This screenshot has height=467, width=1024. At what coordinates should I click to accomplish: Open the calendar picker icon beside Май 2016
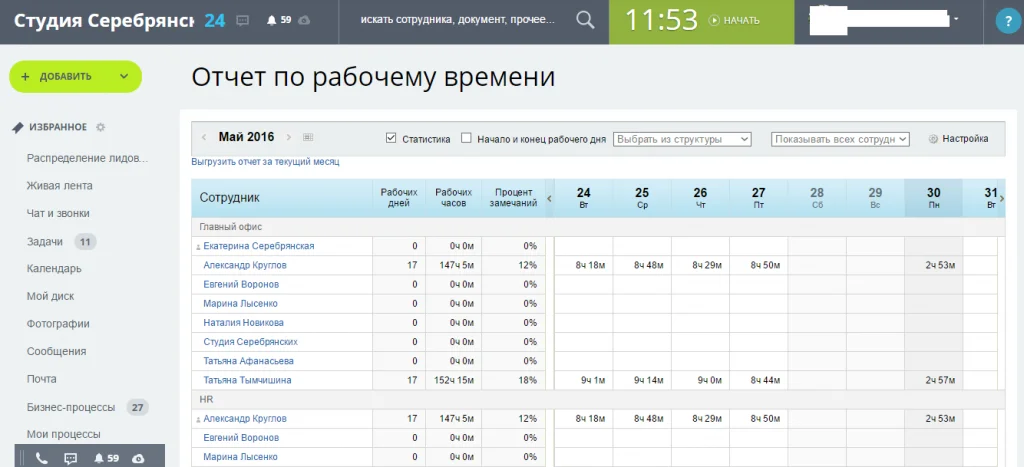308,138
